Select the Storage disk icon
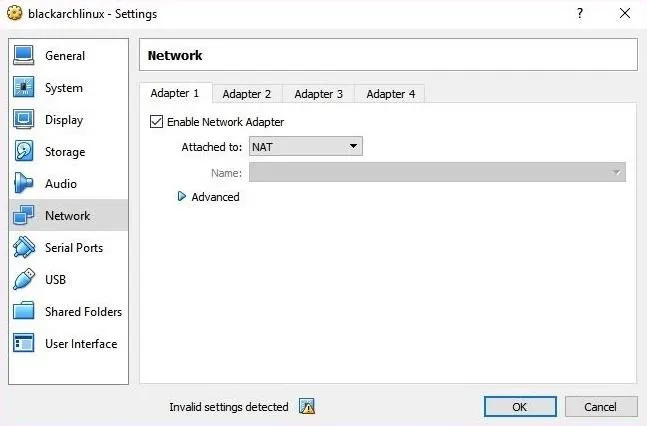Screen dimensions: 647x426 [x=24, y=151]
